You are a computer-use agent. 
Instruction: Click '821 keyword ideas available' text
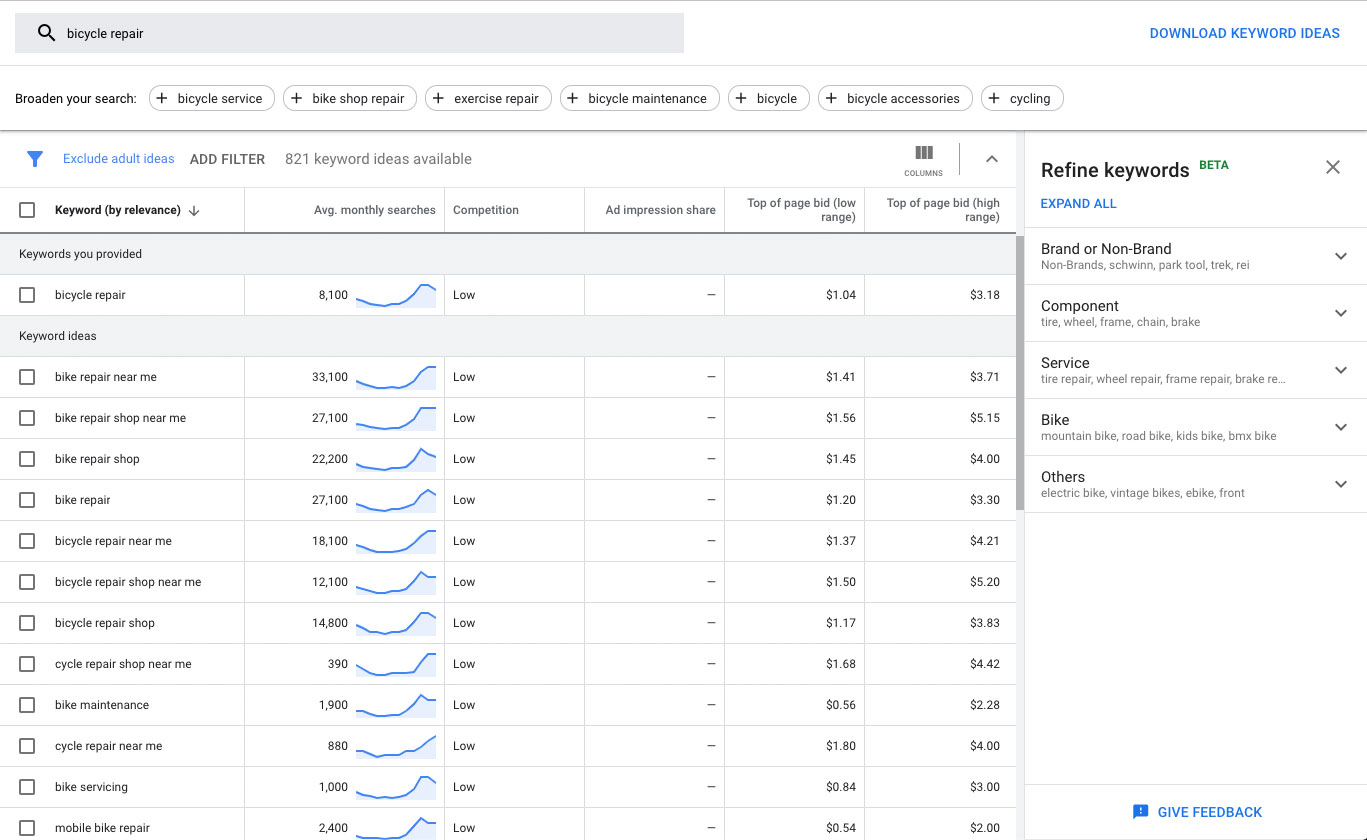pos(378,159)
